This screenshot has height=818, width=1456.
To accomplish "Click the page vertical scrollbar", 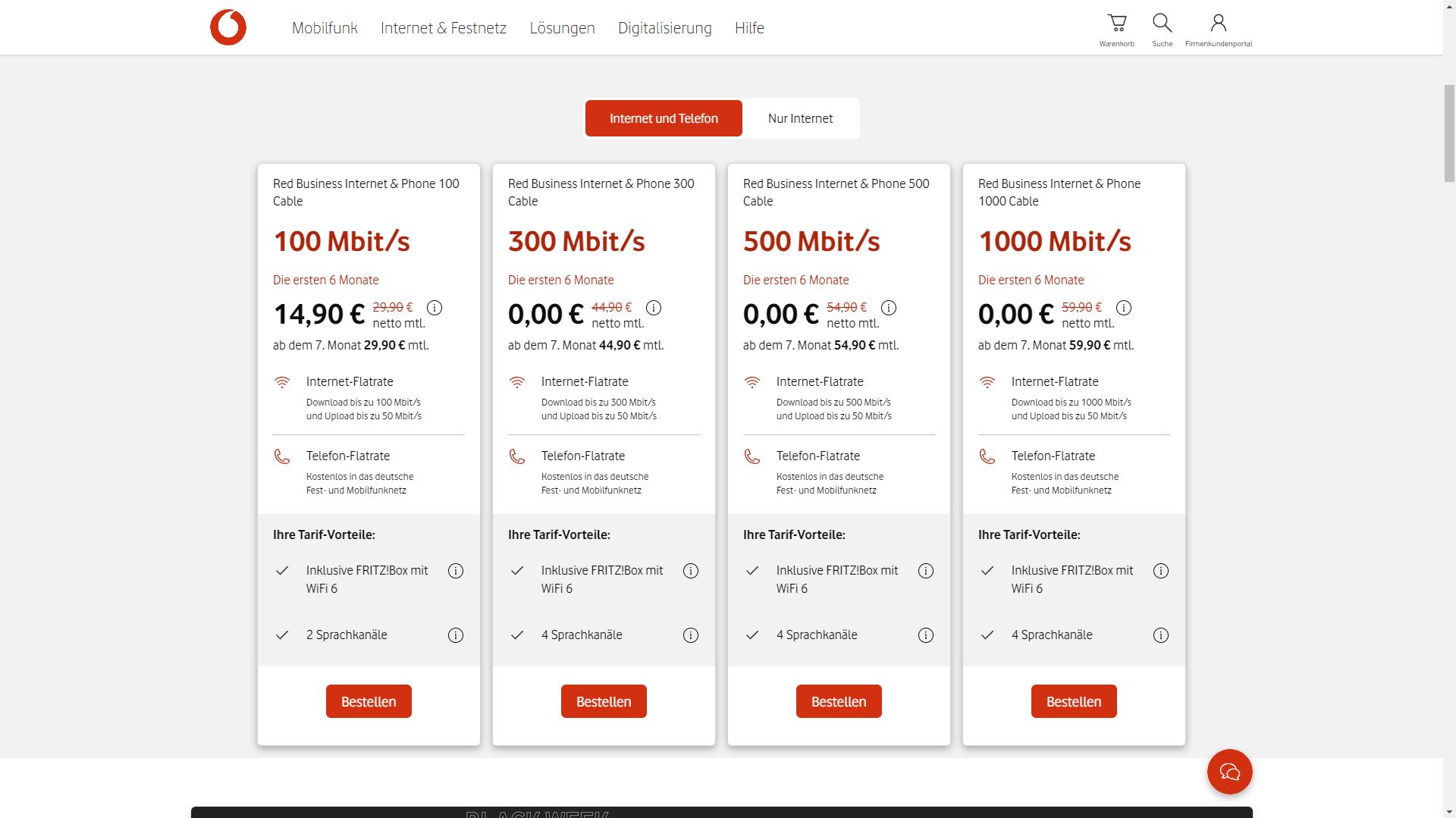I will click(x=1449, y=133).
